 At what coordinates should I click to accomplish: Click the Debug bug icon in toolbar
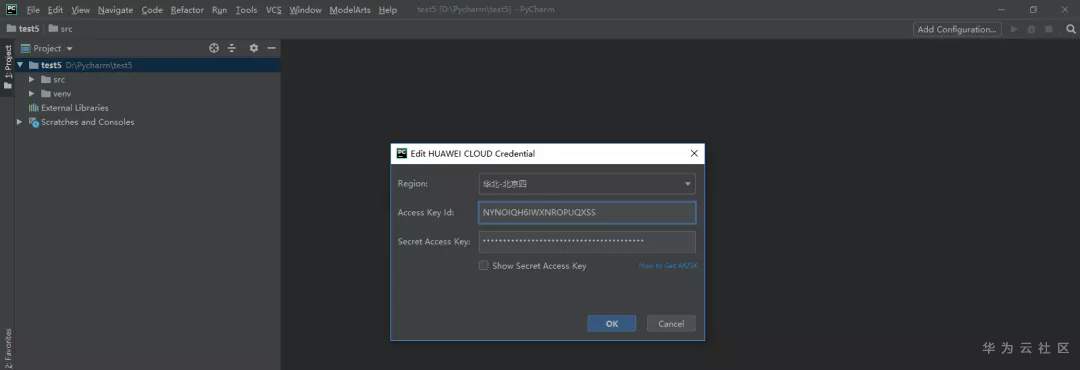(1031, 29)
